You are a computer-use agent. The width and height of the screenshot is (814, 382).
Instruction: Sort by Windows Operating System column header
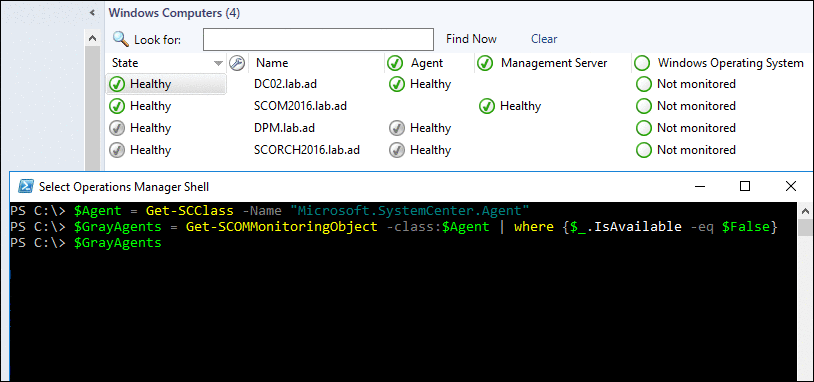(x=730, y=63)
